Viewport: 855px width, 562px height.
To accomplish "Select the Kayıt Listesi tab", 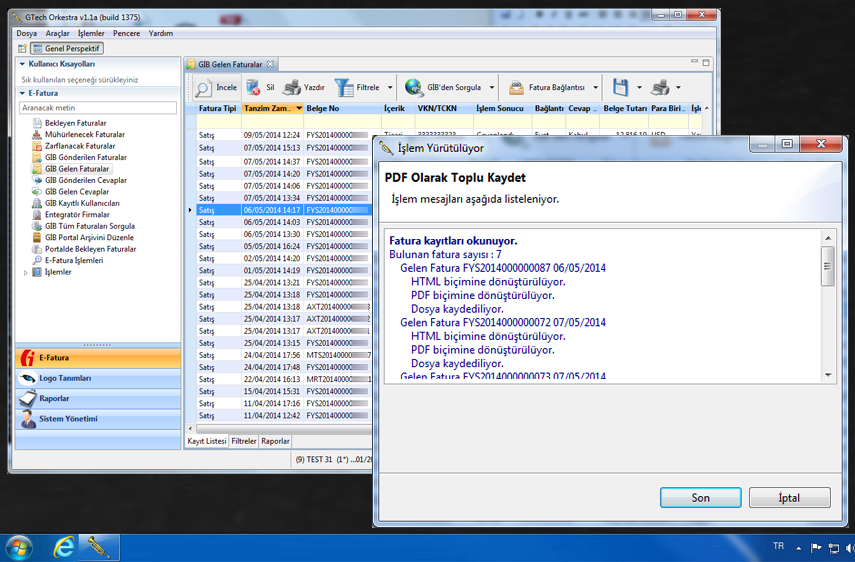I will (207, 441).
